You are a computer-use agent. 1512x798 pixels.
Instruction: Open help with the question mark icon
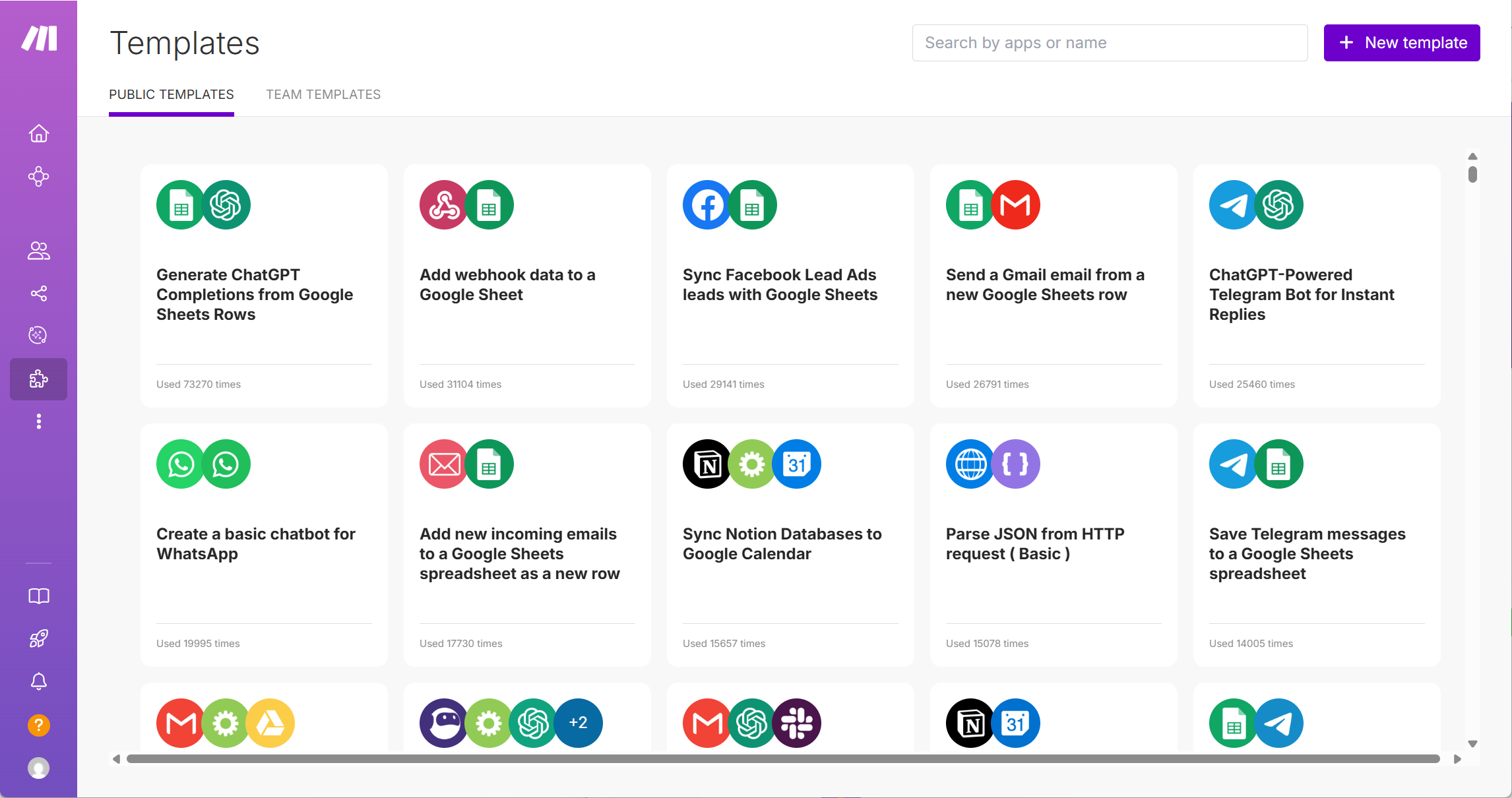pyautogui.click(x=38, y=725)
